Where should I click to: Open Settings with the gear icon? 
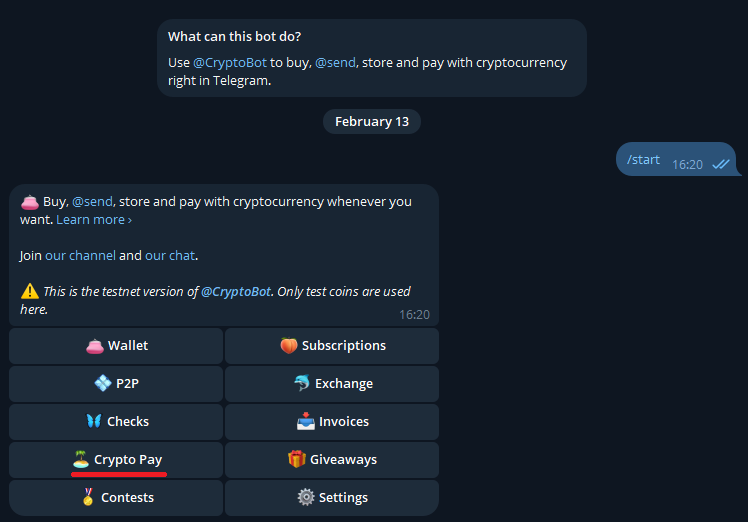click(332, 498)
